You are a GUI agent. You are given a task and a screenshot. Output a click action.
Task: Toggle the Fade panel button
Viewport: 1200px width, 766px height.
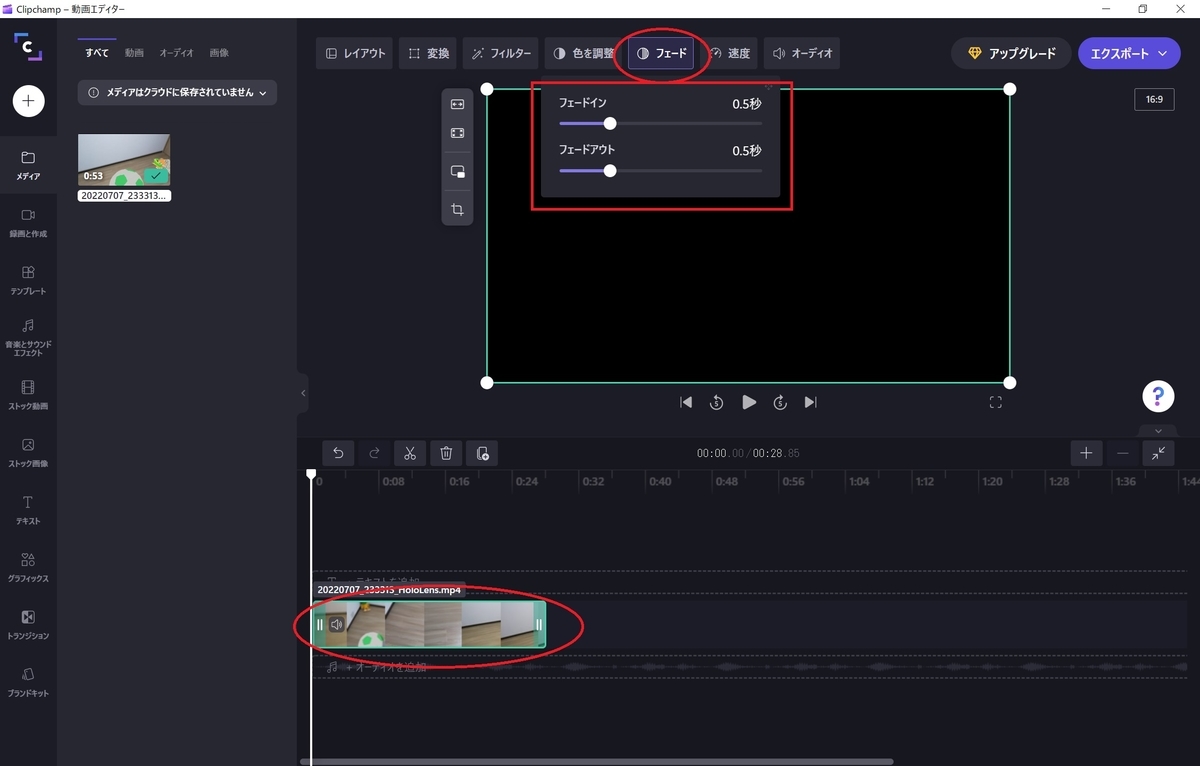click(x=661, y=54)
